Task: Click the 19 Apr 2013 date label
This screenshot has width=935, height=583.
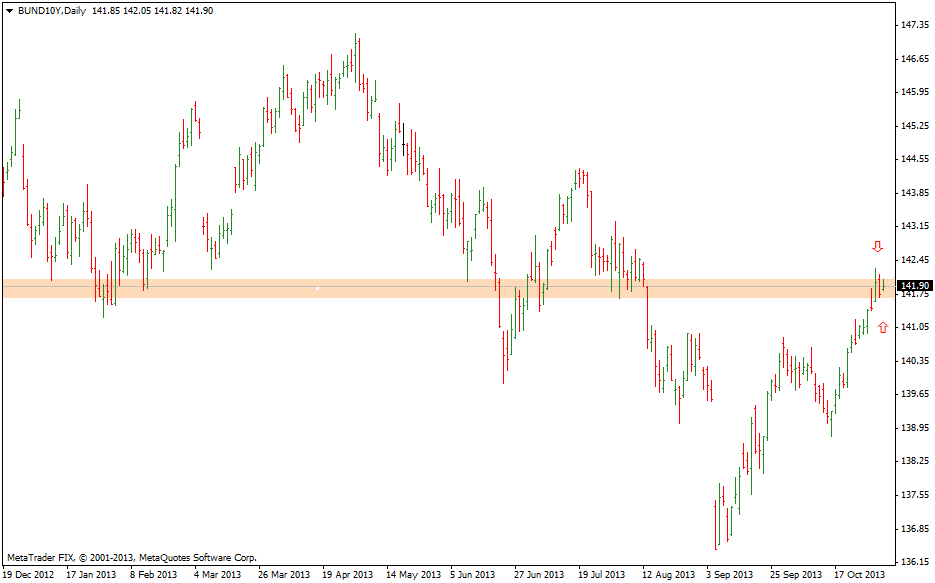Action: (347, 575)
